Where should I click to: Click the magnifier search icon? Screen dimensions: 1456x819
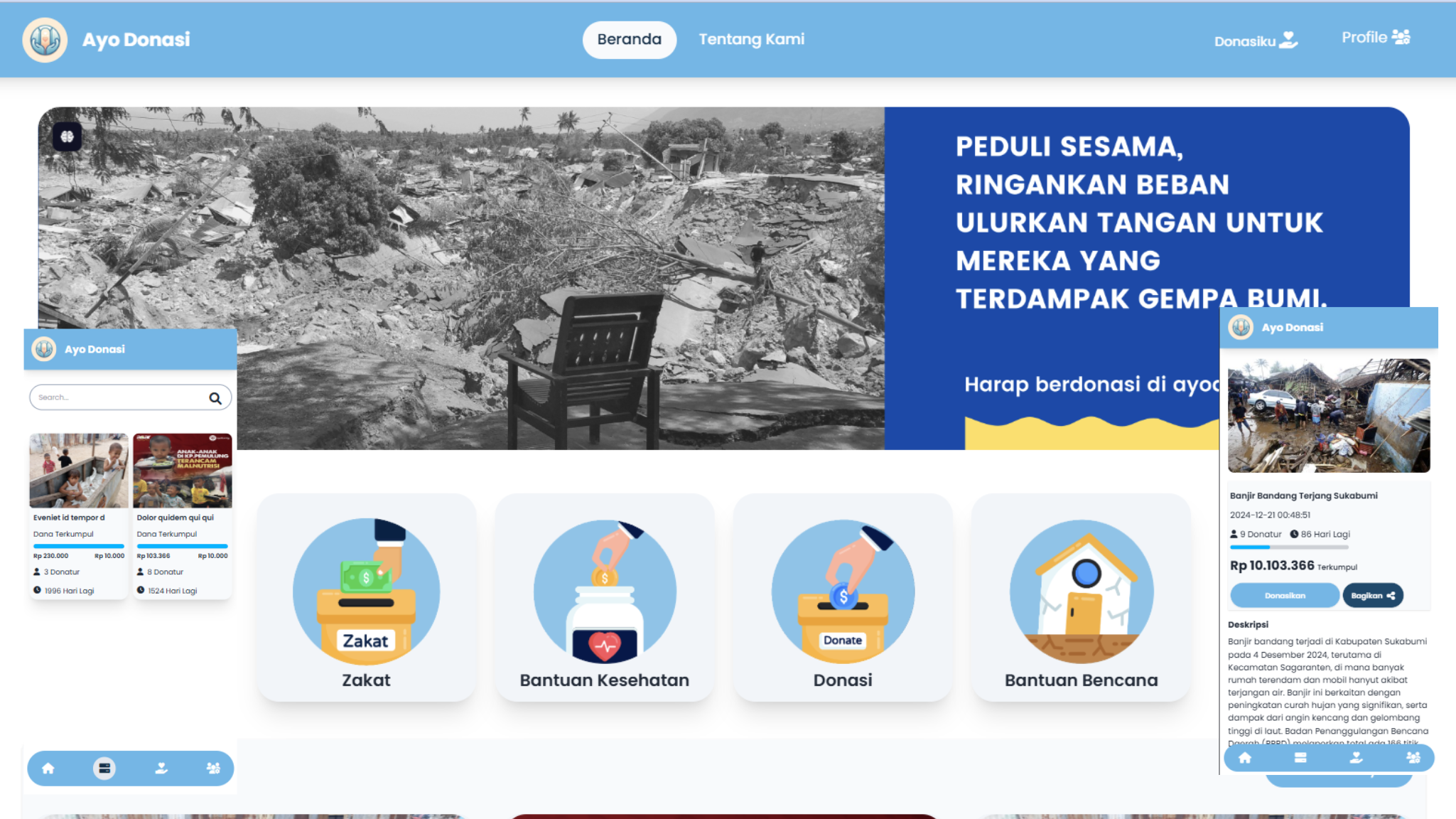tap(215, 398)
